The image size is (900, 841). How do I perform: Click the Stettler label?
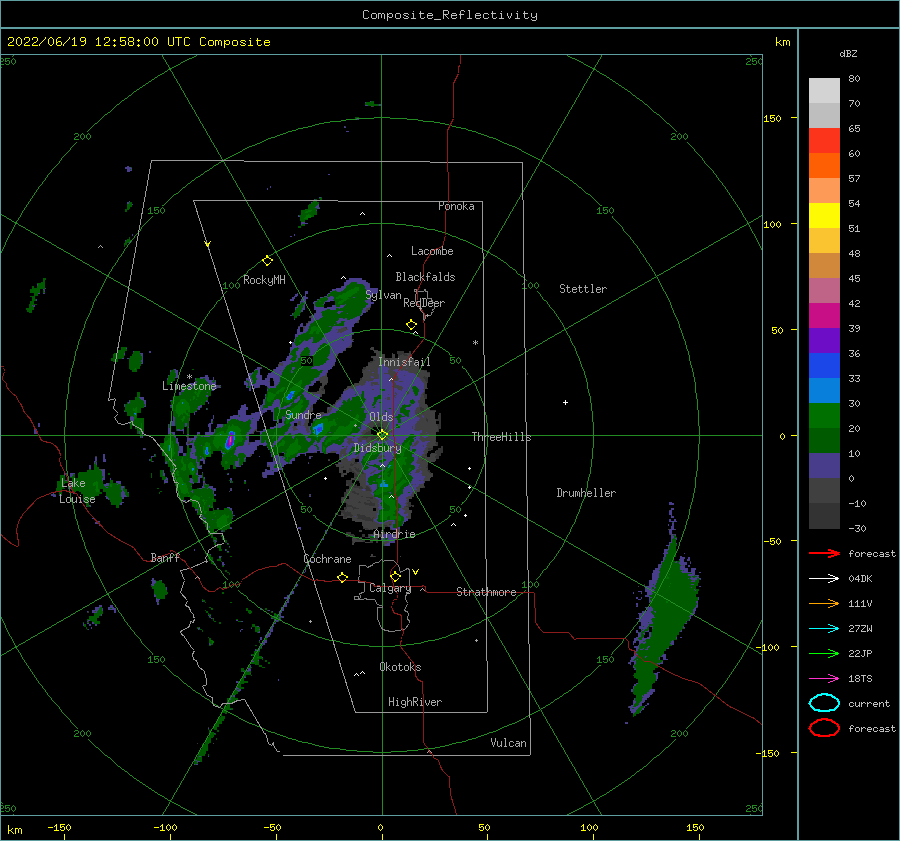583,289
